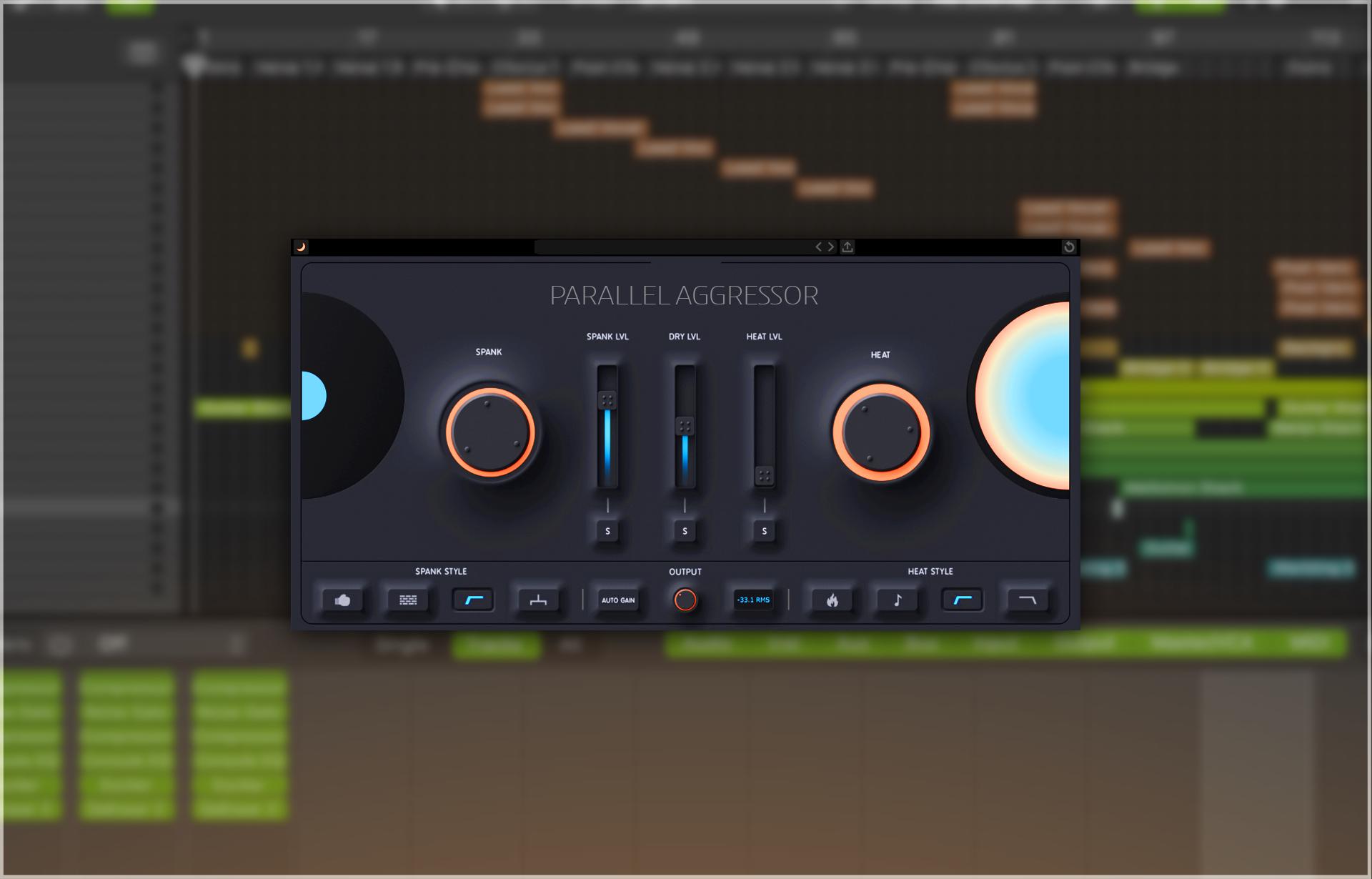Click the large SPANK knob
The width and height of the screenshot is (1372, 879).
(x=490, y=432)
